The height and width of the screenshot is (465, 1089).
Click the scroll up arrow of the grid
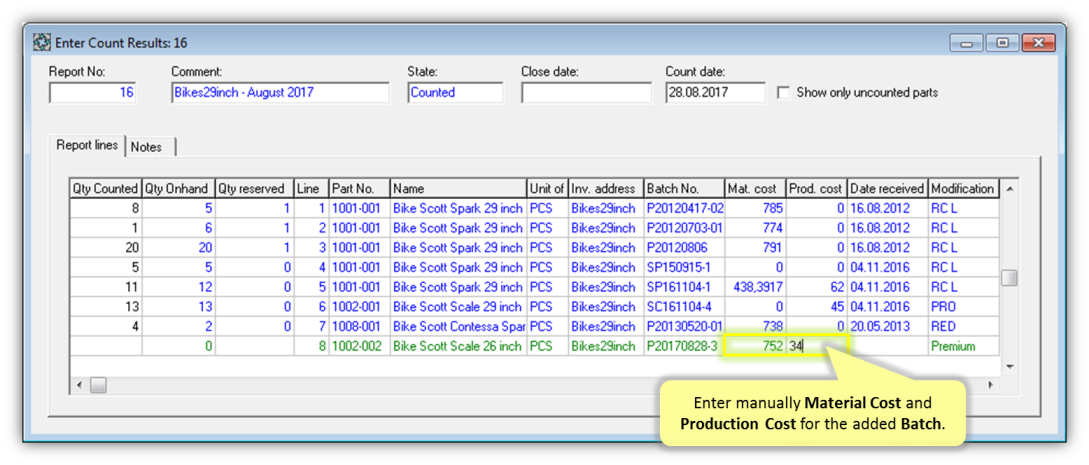[1009, 188]
